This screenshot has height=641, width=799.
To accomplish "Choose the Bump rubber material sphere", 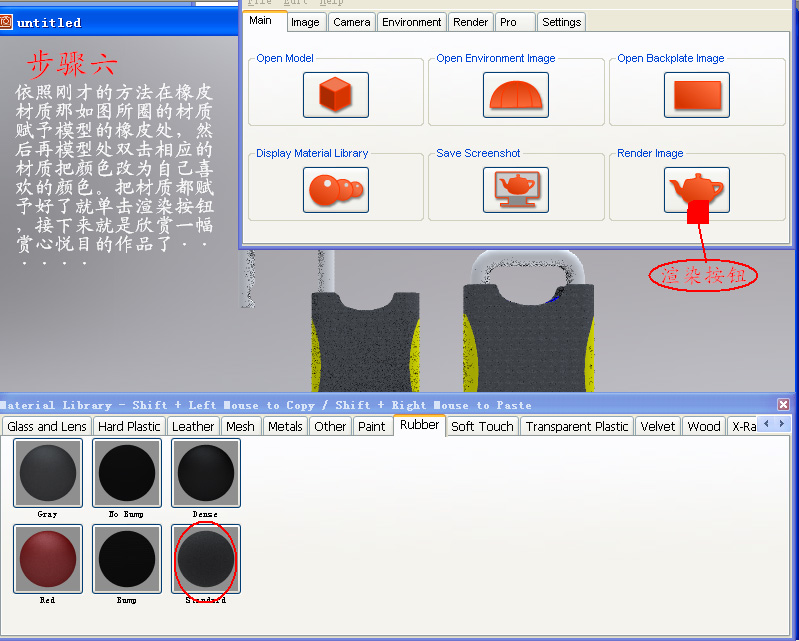I will [127, 559].
